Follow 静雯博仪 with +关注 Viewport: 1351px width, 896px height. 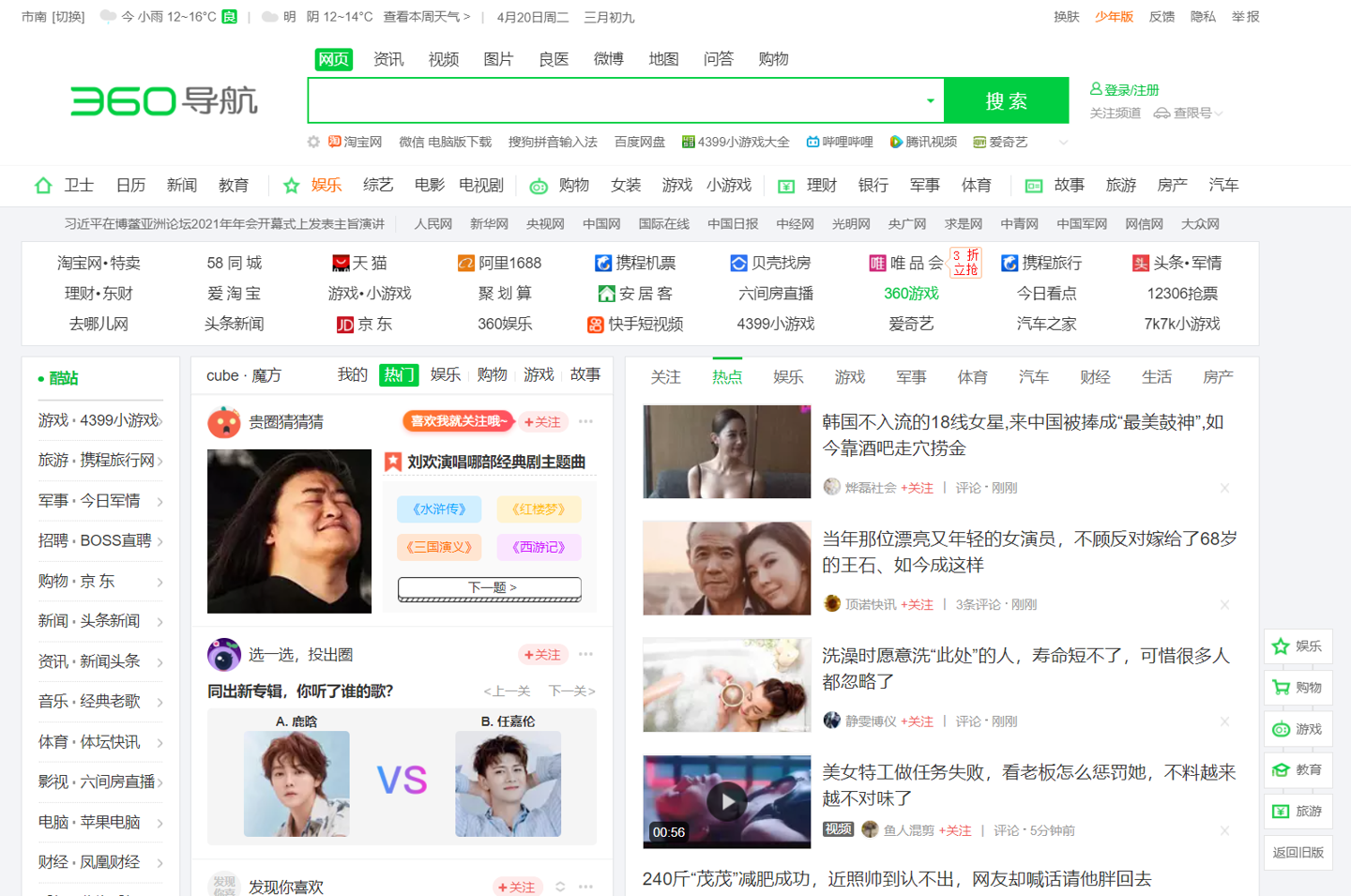[918, 721]
